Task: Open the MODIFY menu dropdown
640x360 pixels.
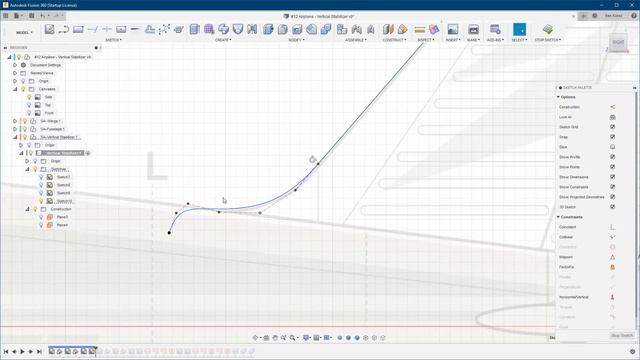Action: (x=296, y=40)
